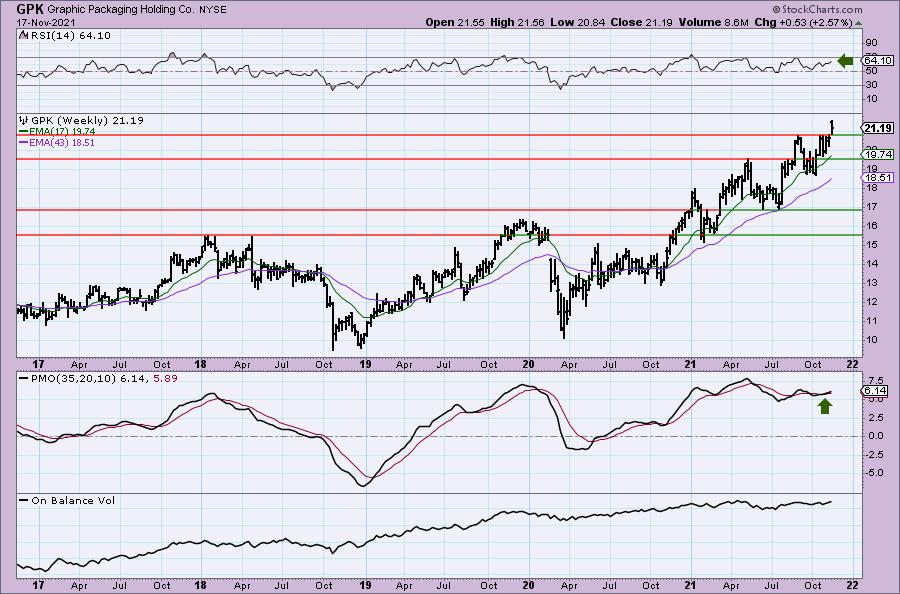Click the EMA(17) 19.74 legend text
Viewport: 900px width, 594px height.
tap(62, 131)
